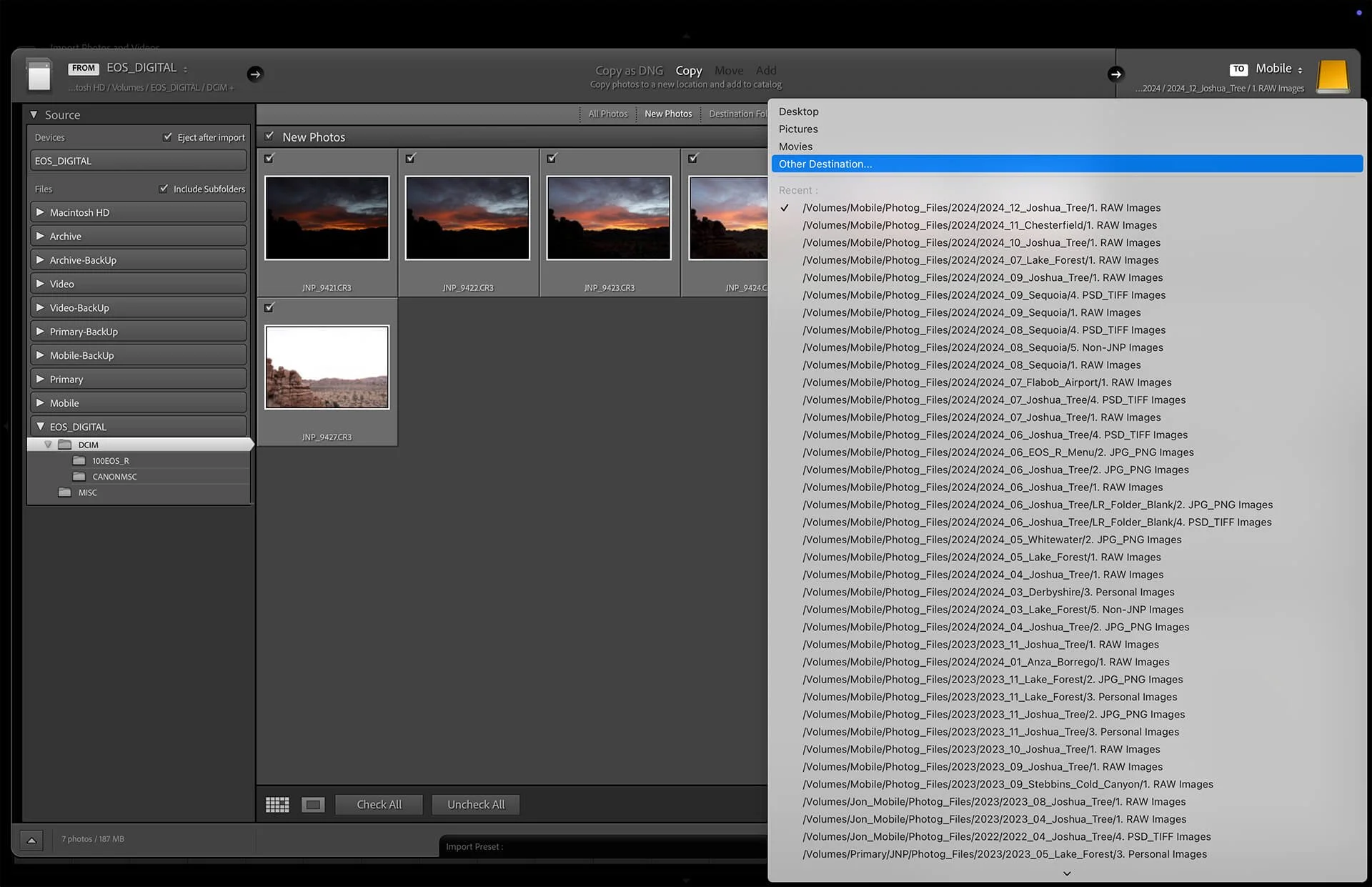Disable Include Subfolders checkbox
Viewport: 1372px width, 887px height.
tap(164, 189)
